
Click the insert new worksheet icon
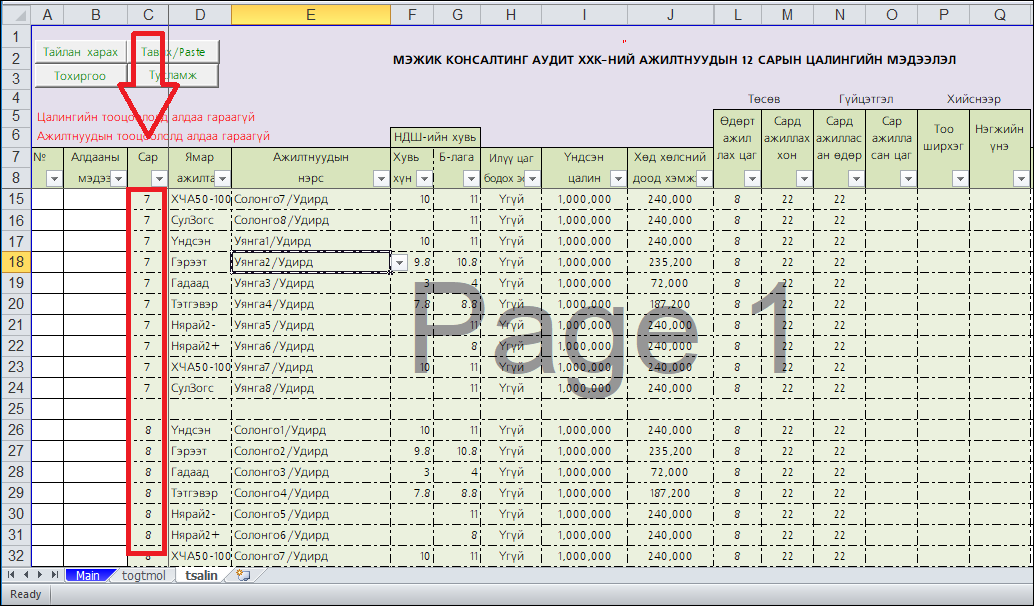pos(242,575)
